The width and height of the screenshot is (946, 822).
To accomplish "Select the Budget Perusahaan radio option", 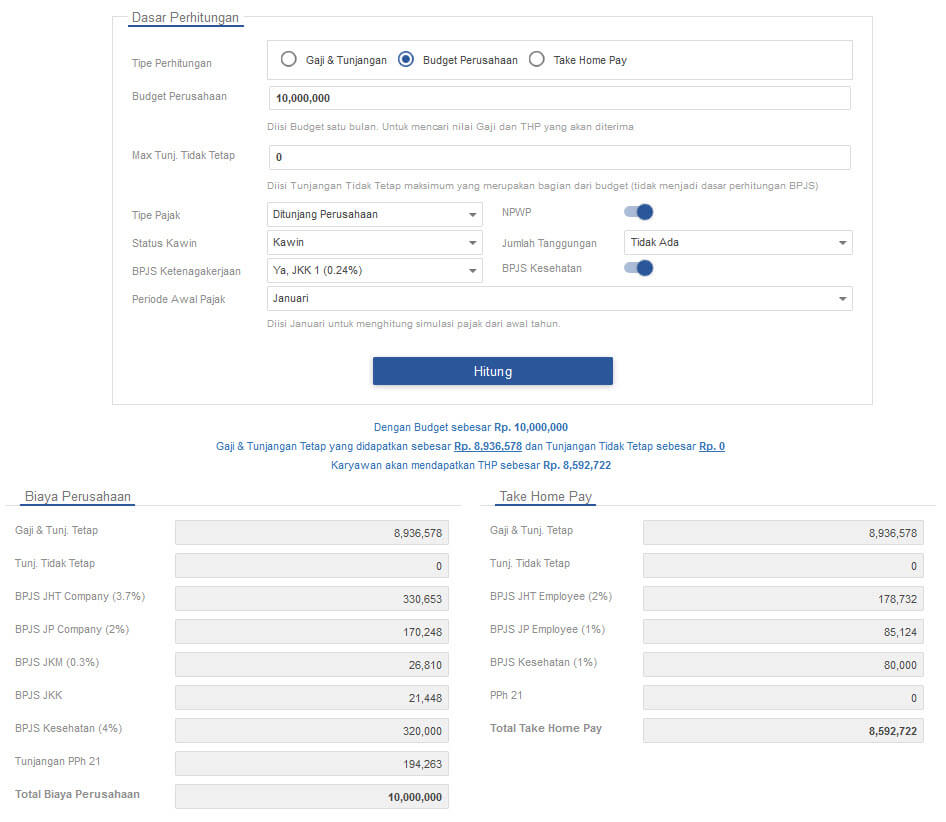I will click(x=406, y=59).
